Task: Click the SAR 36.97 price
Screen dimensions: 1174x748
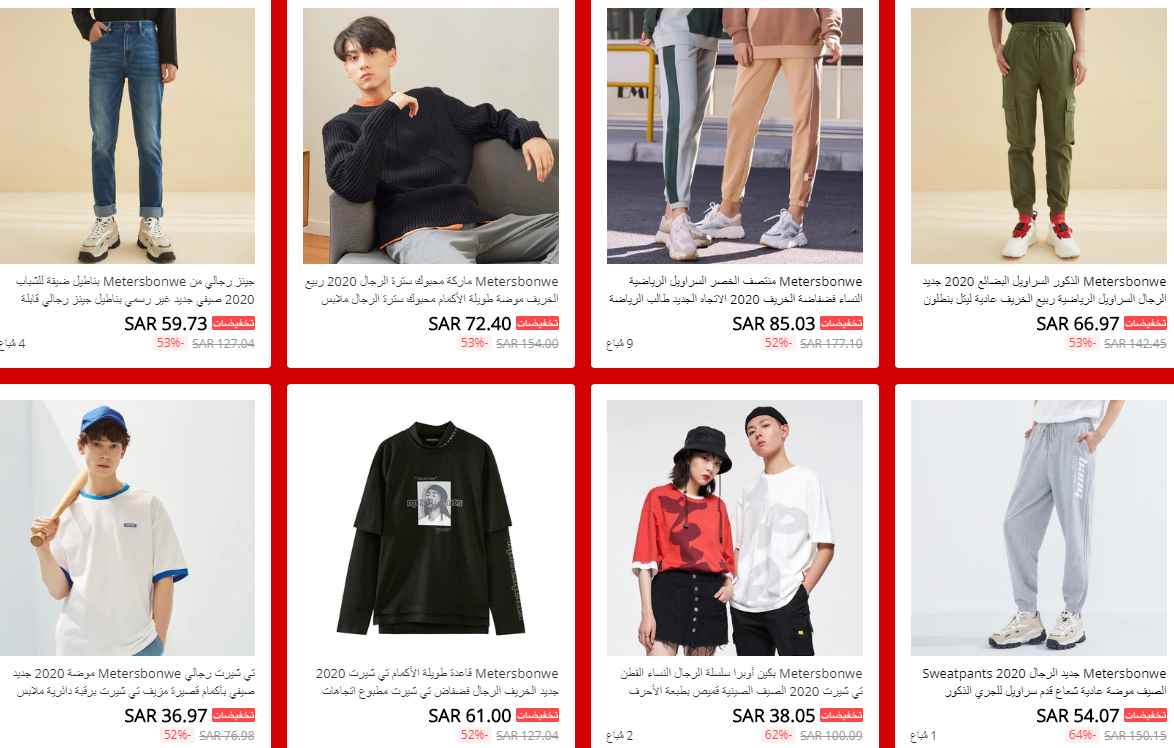Action: [165, 716]
